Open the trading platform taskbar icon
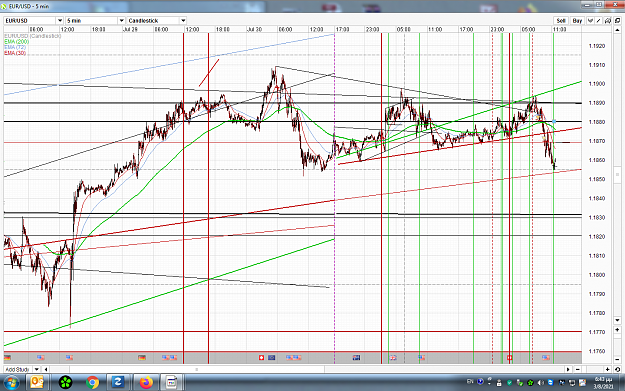Viewport: 625px width, 391px height. tap(172, 383)
